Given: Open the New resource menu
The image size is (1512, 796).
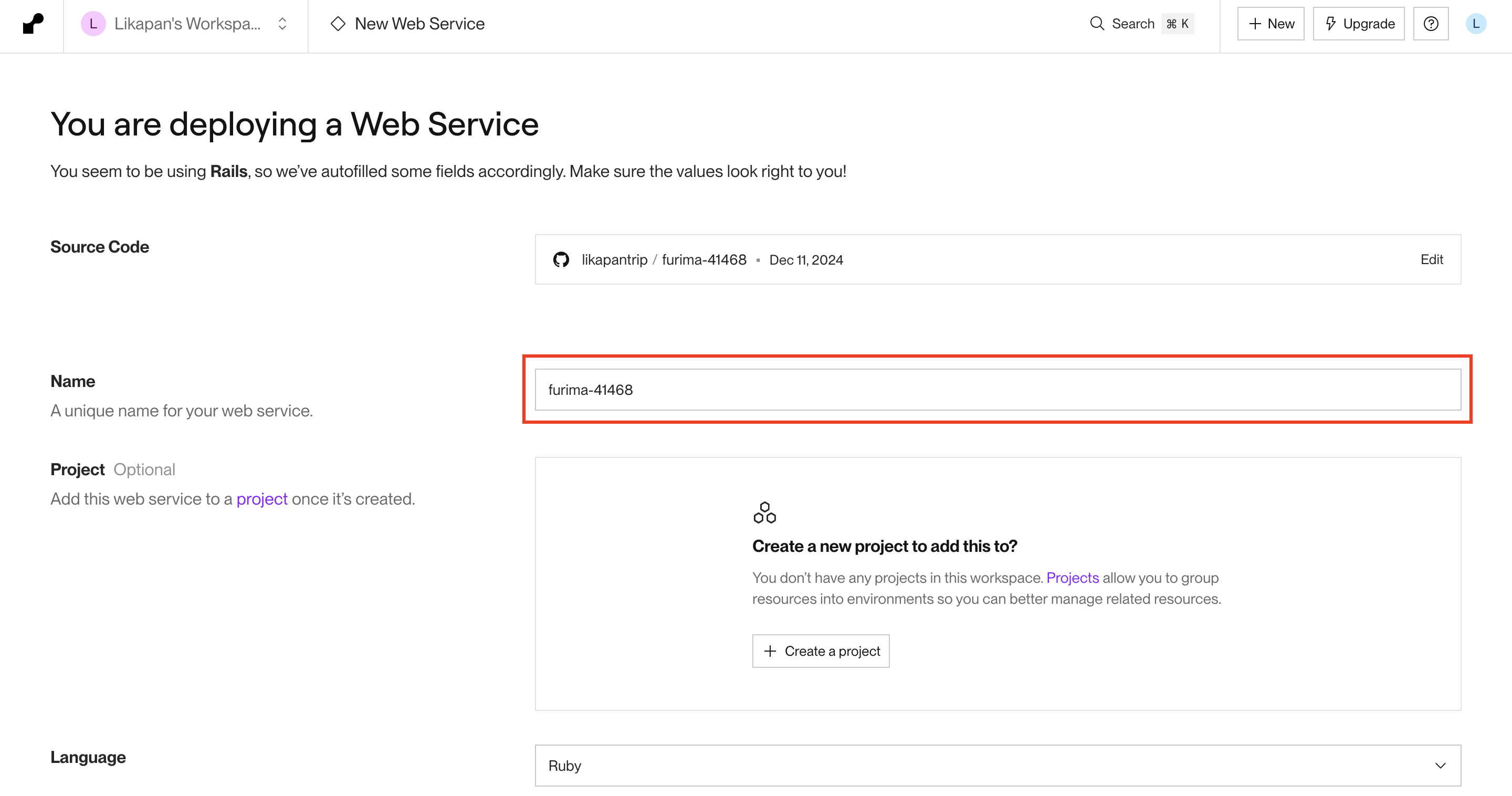Looking at the screenshot, I should 1270,24.
